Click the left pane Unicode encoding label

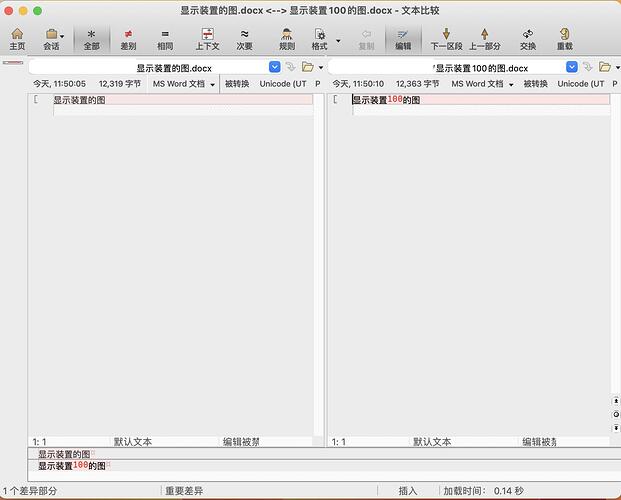pyautogui.click(x=283, y=84)
